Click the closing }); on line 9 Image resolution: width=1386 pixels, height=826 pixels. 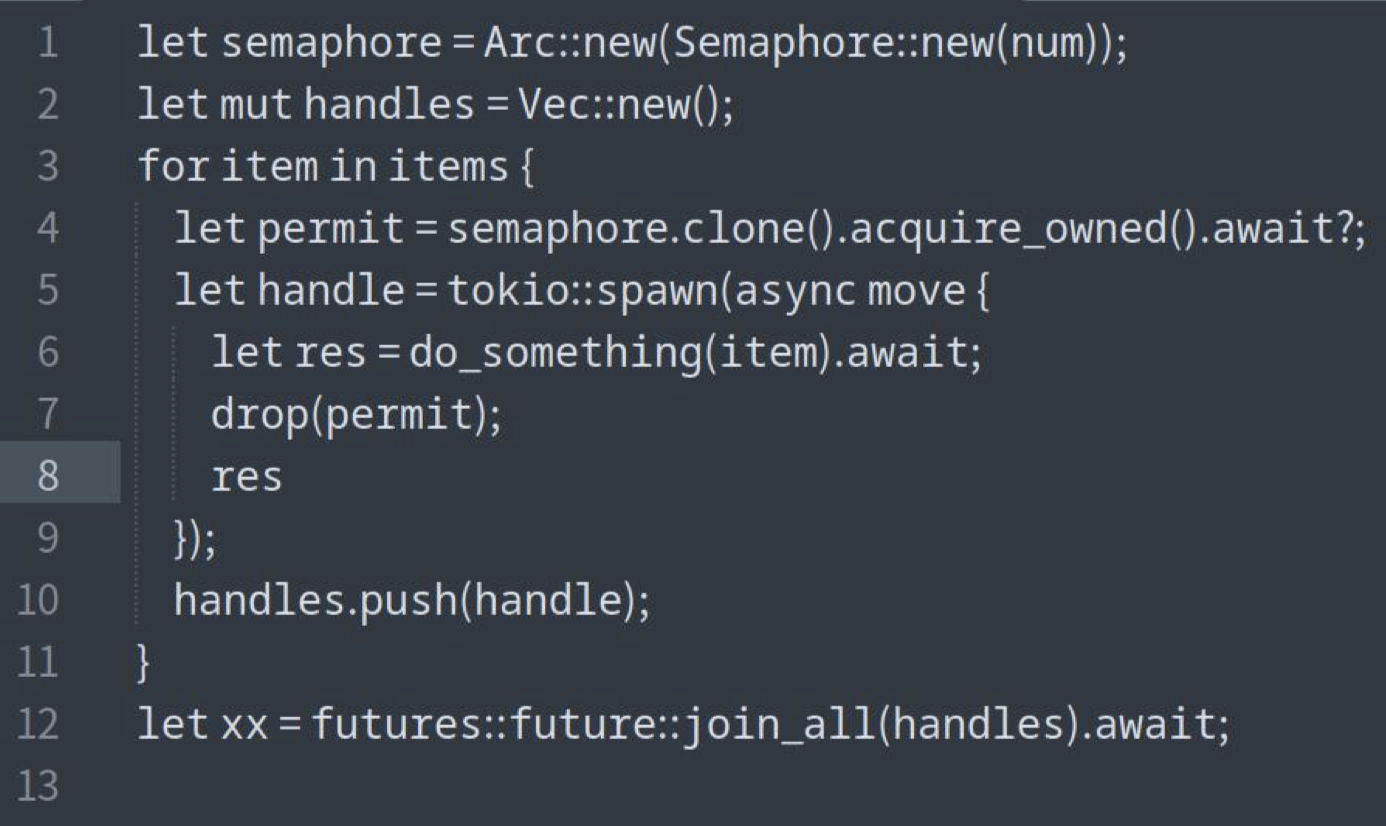(x=194, y=540)
